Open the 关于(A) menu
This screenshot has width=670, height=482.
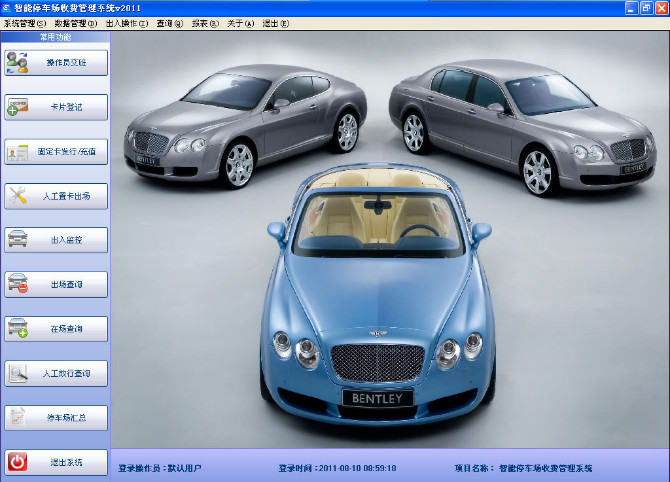(x=241, y=24)
